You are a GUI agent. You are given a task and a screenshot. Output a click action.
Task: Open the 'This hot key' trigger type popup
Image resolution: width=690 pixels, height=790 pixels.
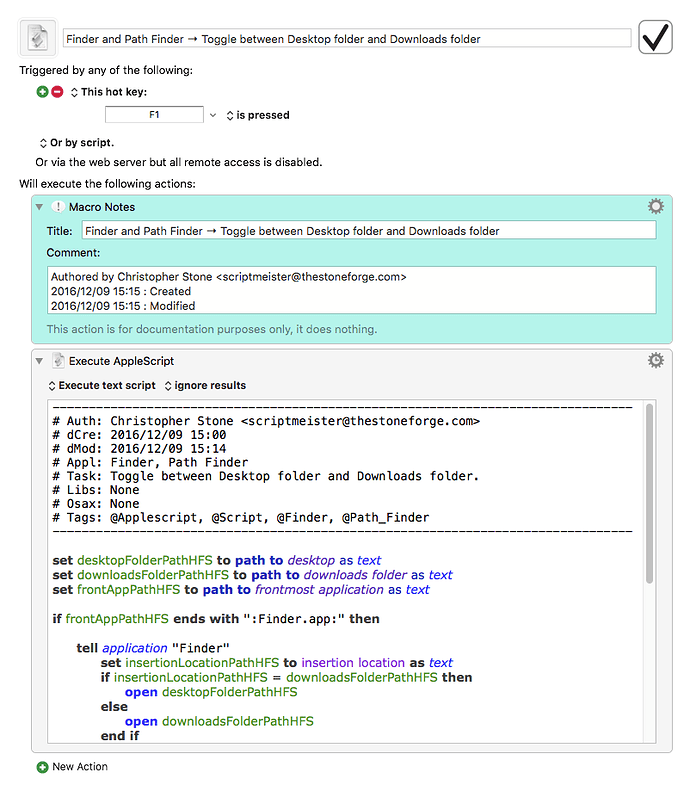109,92
